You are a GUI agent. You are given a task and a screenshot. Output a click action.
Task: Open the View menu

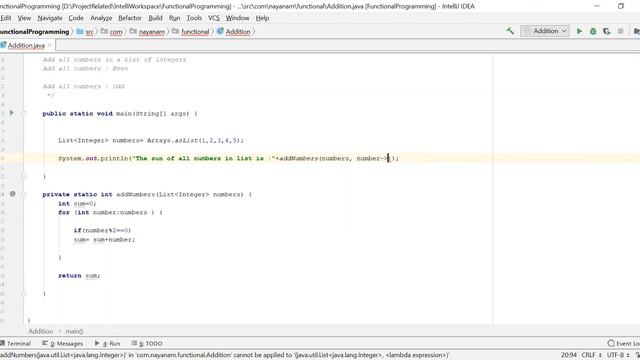(24, 18)
